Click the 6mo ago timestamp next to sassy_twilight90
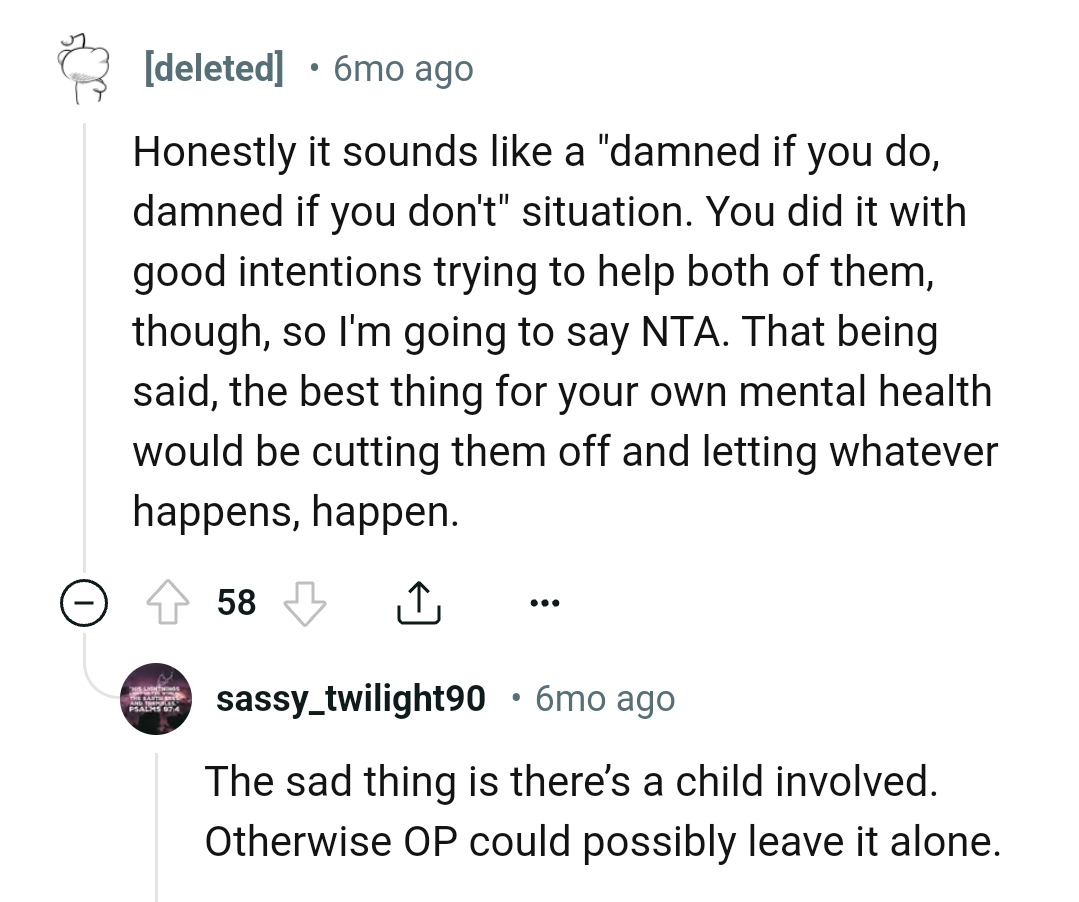1079x902 pixels. tap(604, 698)
